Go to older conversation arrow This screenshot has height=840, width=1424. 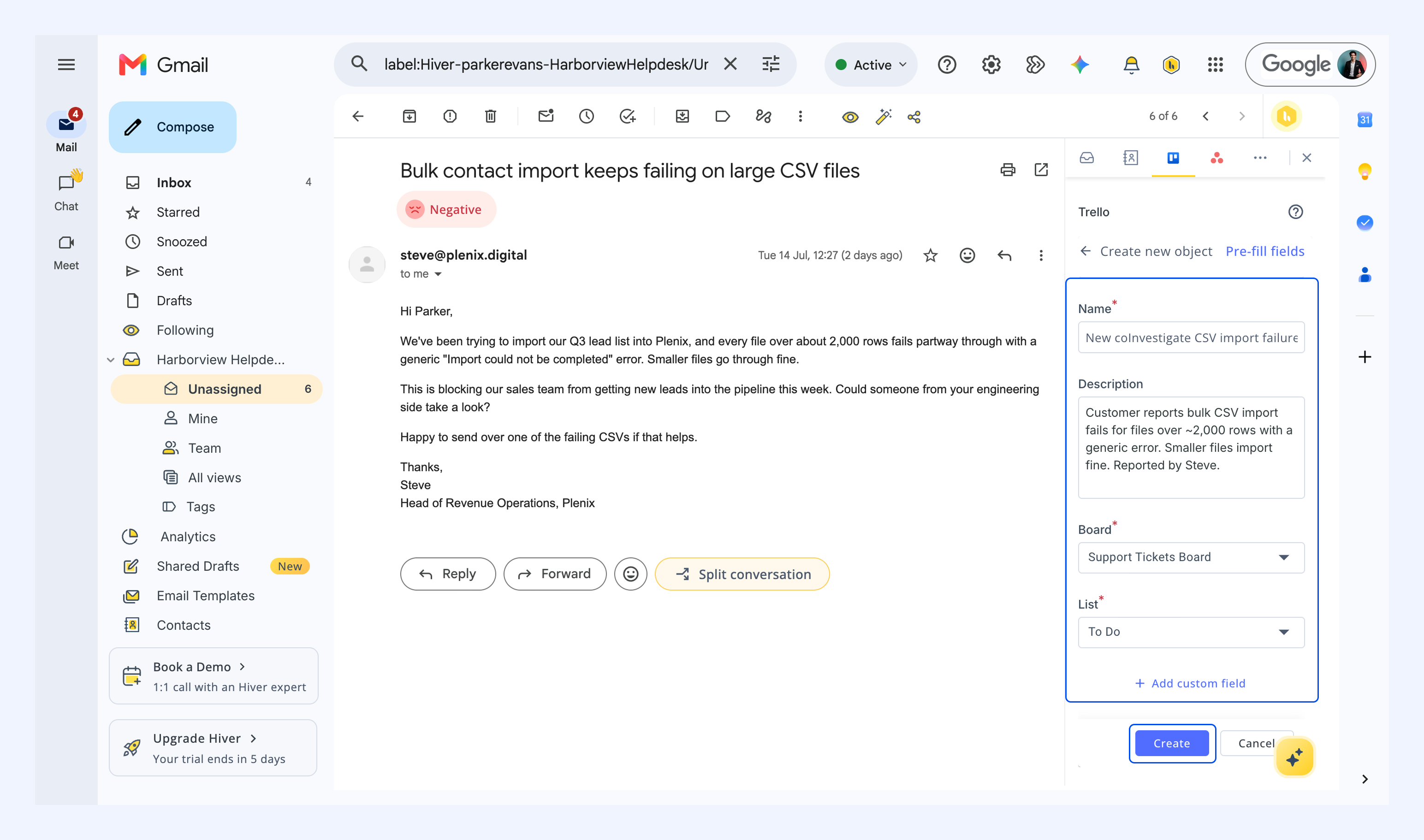1242,117
